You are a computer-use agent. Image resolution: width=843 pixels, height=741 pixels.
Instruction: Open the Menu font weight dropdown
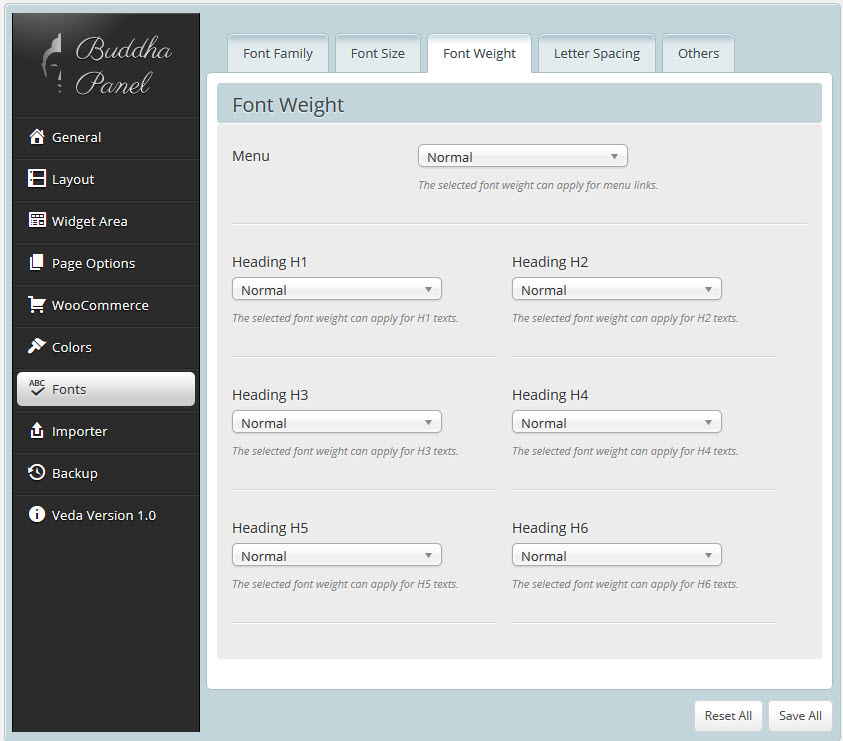pyautogui.click(x=522, y=157)
